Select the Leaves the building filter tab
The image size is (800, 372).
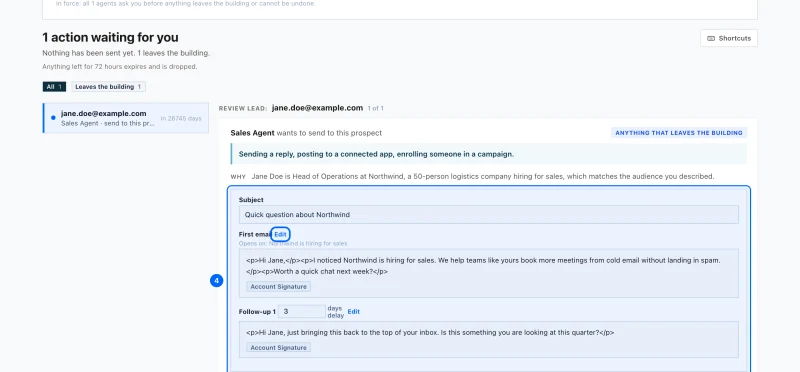pyautogui.click(x=108, y=87)
